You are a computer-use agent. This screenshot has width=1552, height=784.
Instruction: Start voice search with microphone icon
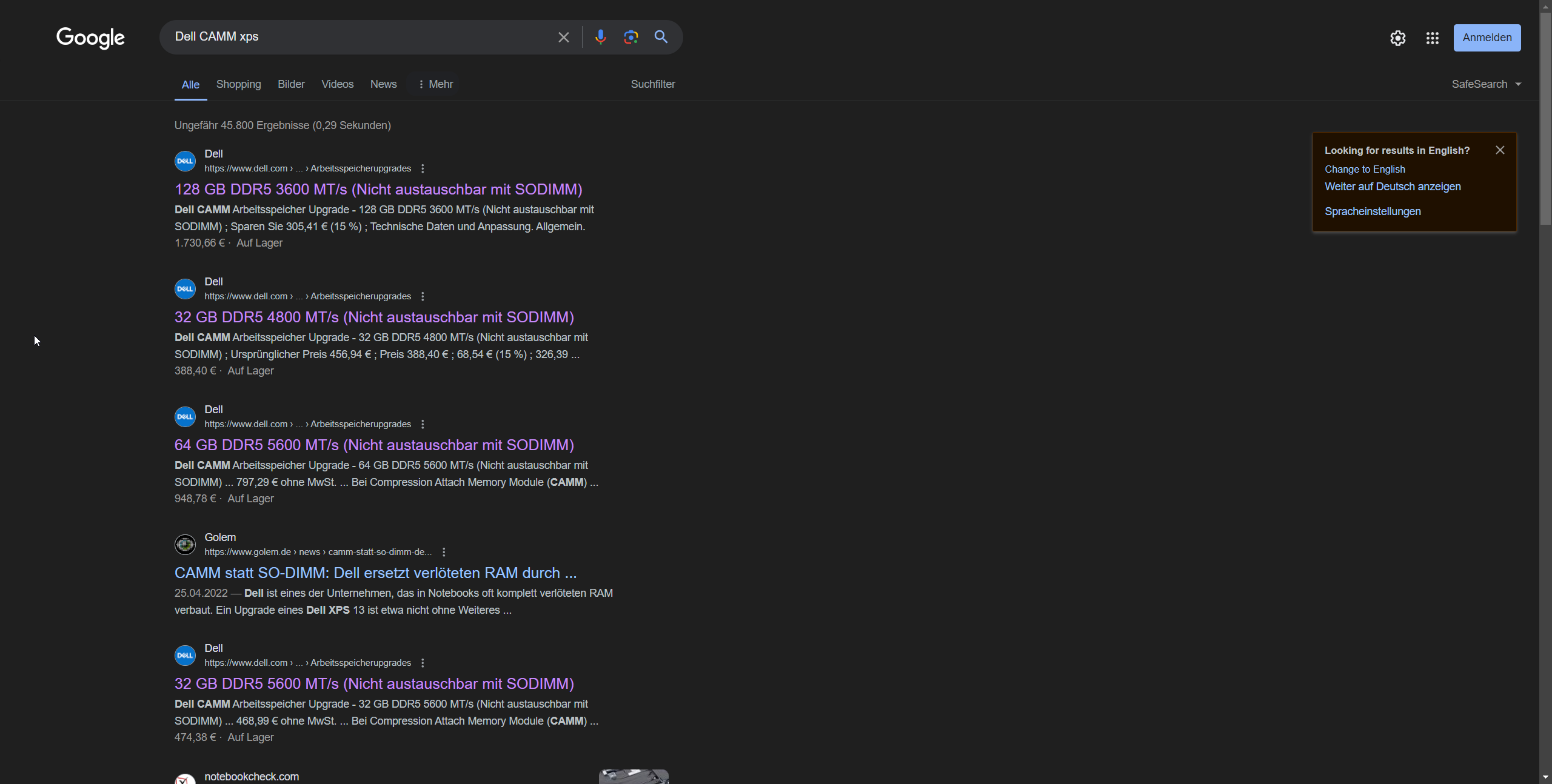pos(600,38)
